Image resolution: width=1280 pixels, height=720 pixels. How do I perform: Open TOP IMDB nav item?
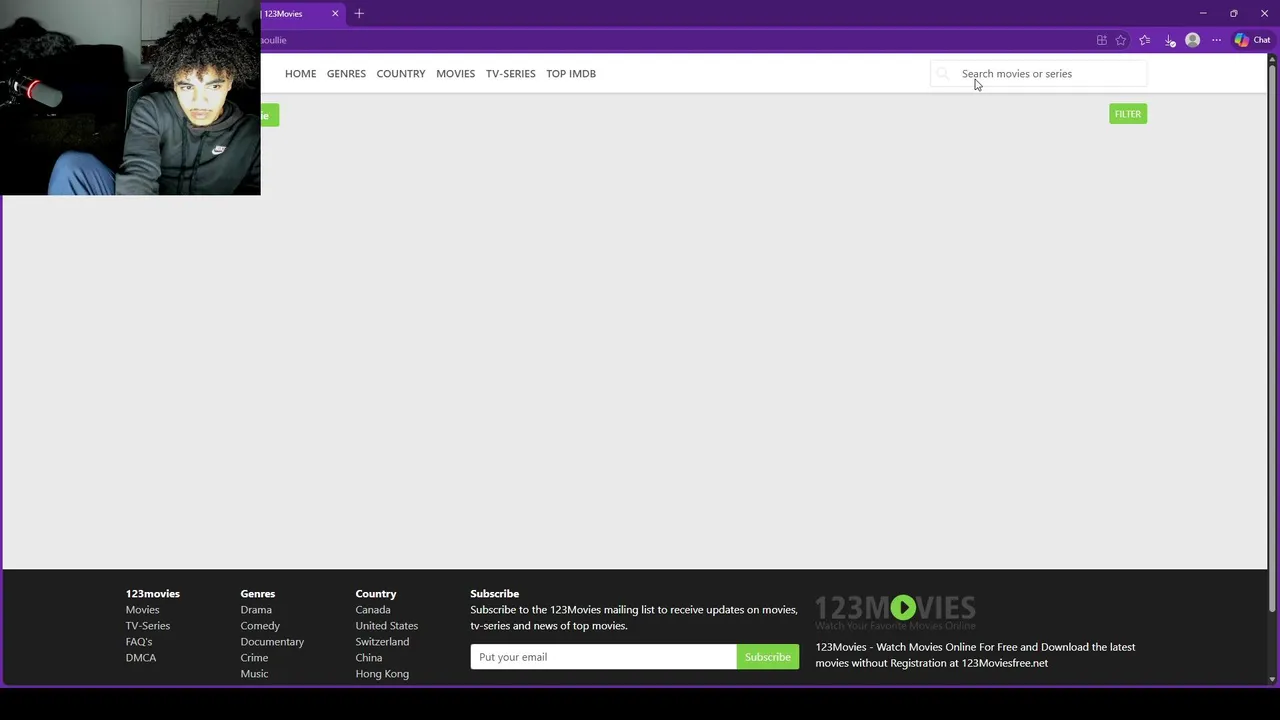(x=571, y=74)
